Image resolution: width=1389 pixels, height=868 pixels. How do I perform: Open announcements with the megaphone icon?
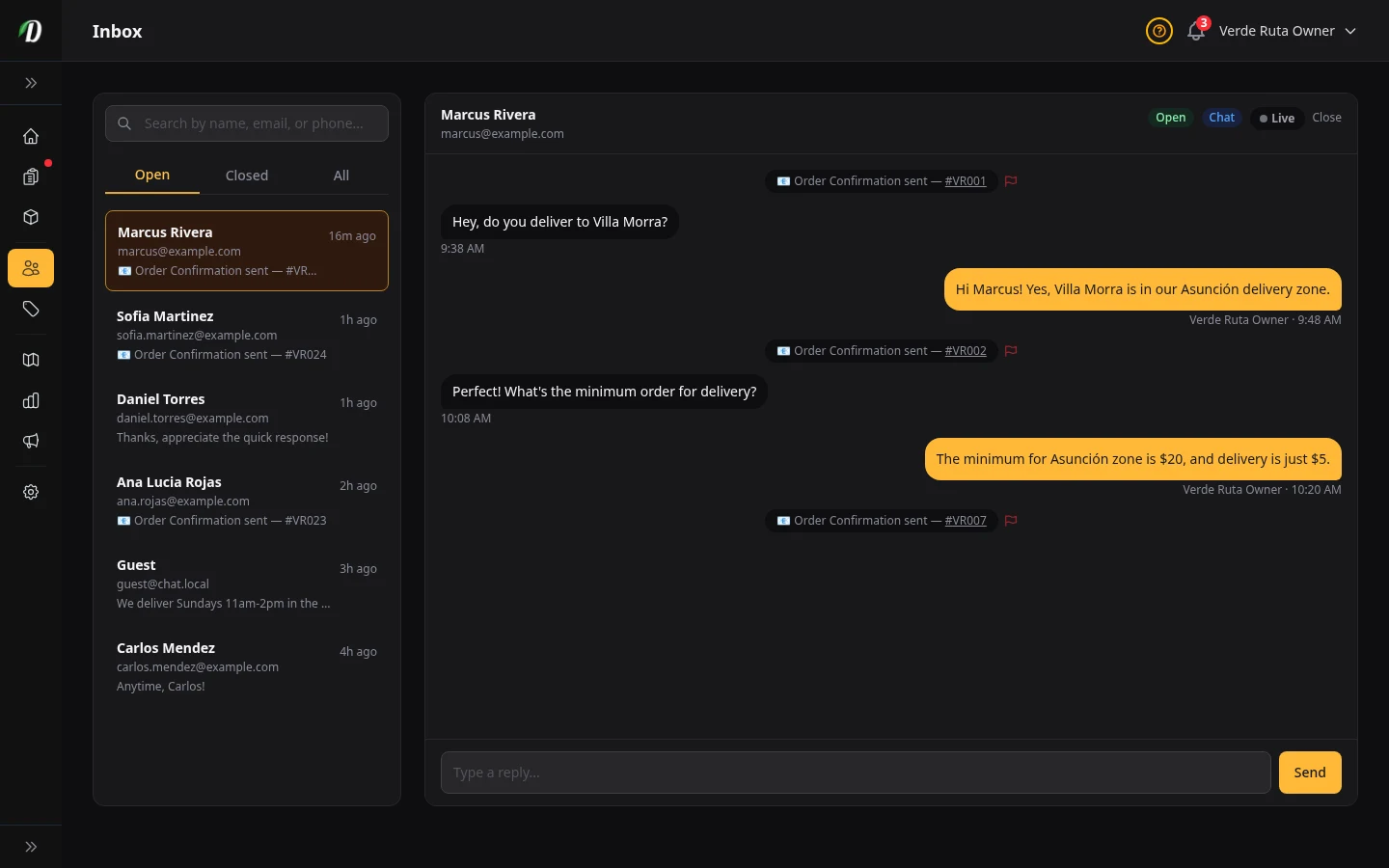click(31, 441)
